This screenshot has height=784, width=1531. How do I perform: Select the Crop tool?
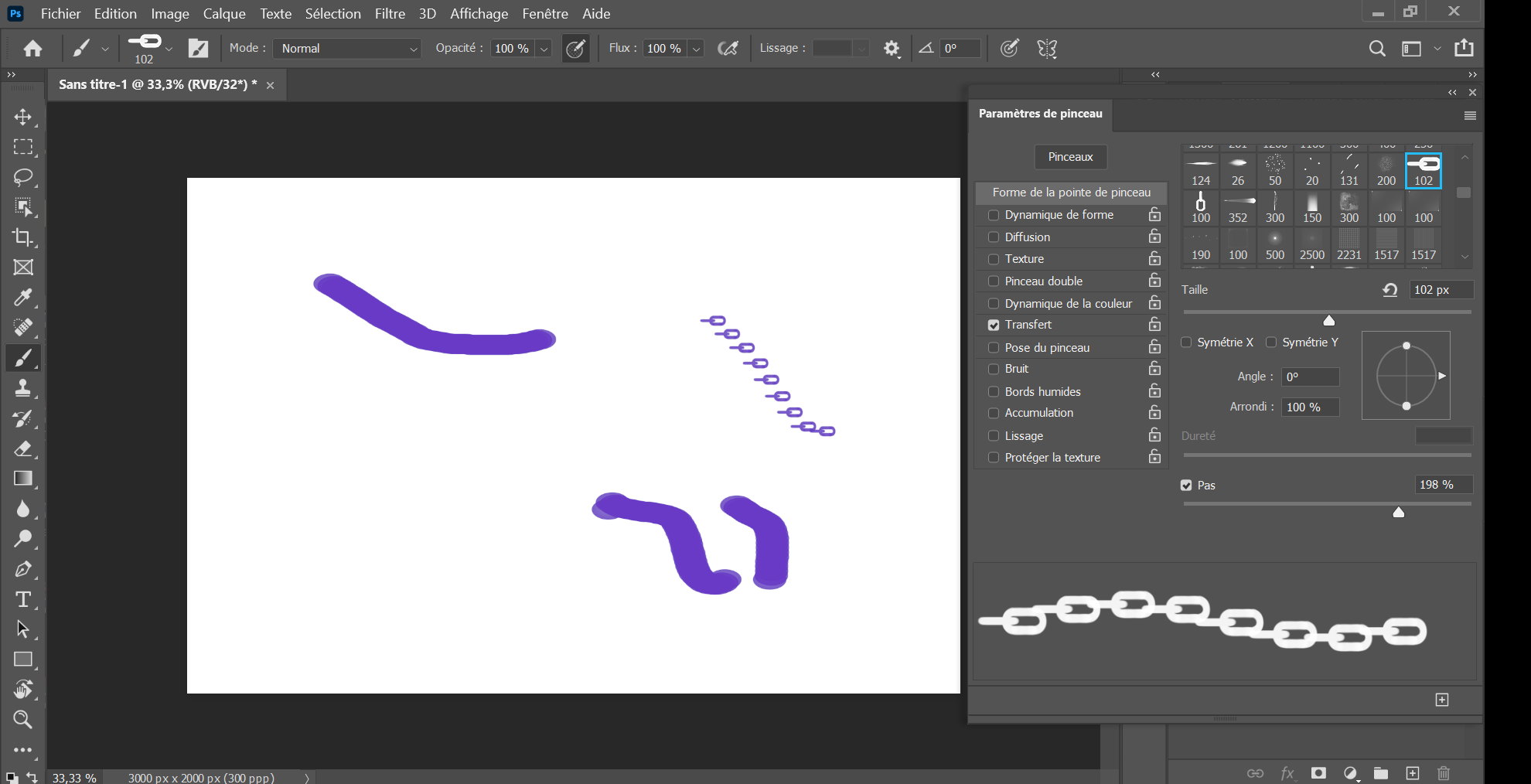click(23, 237)
